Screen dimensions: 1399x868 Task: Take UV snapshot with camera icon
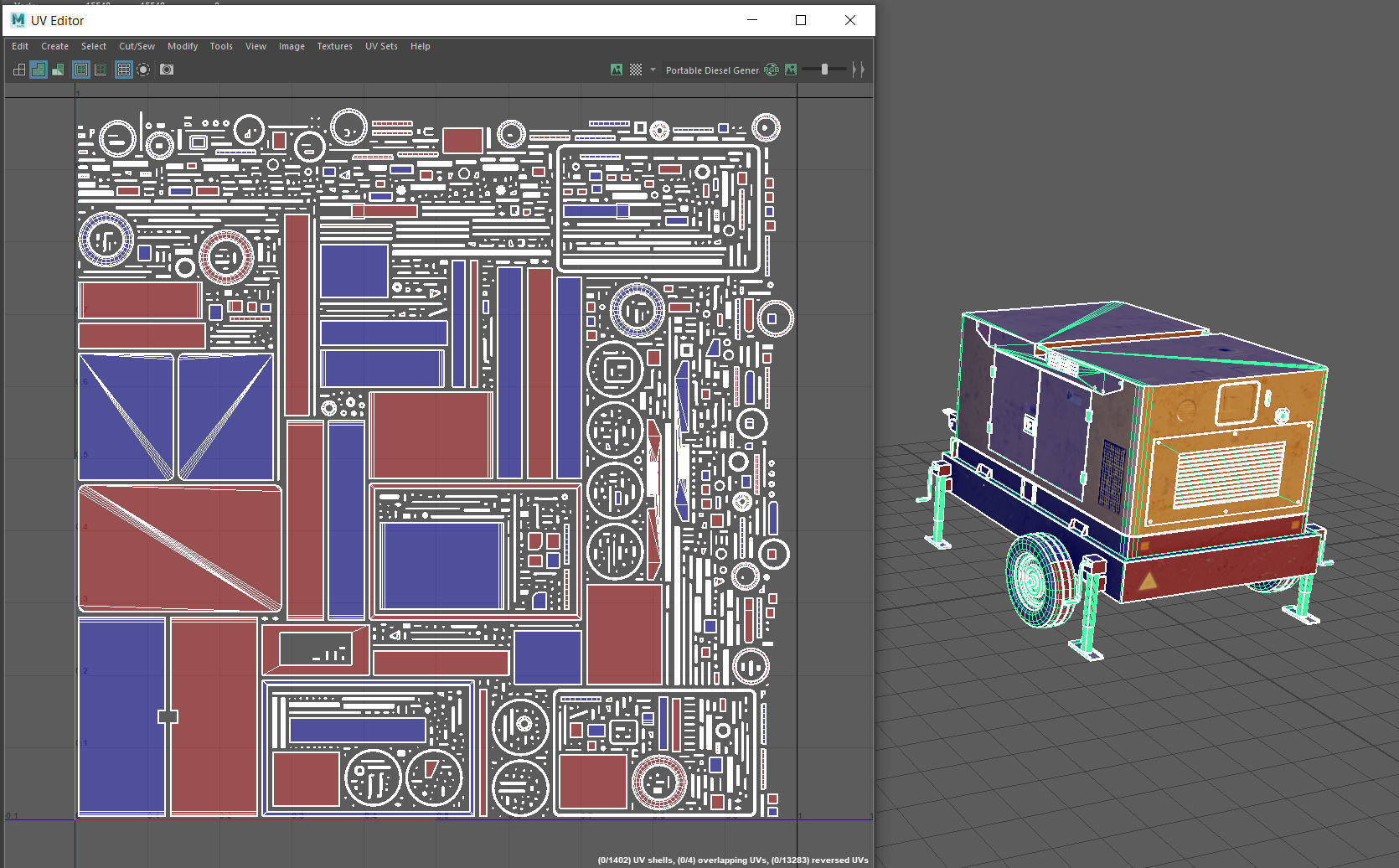point(167,70)
